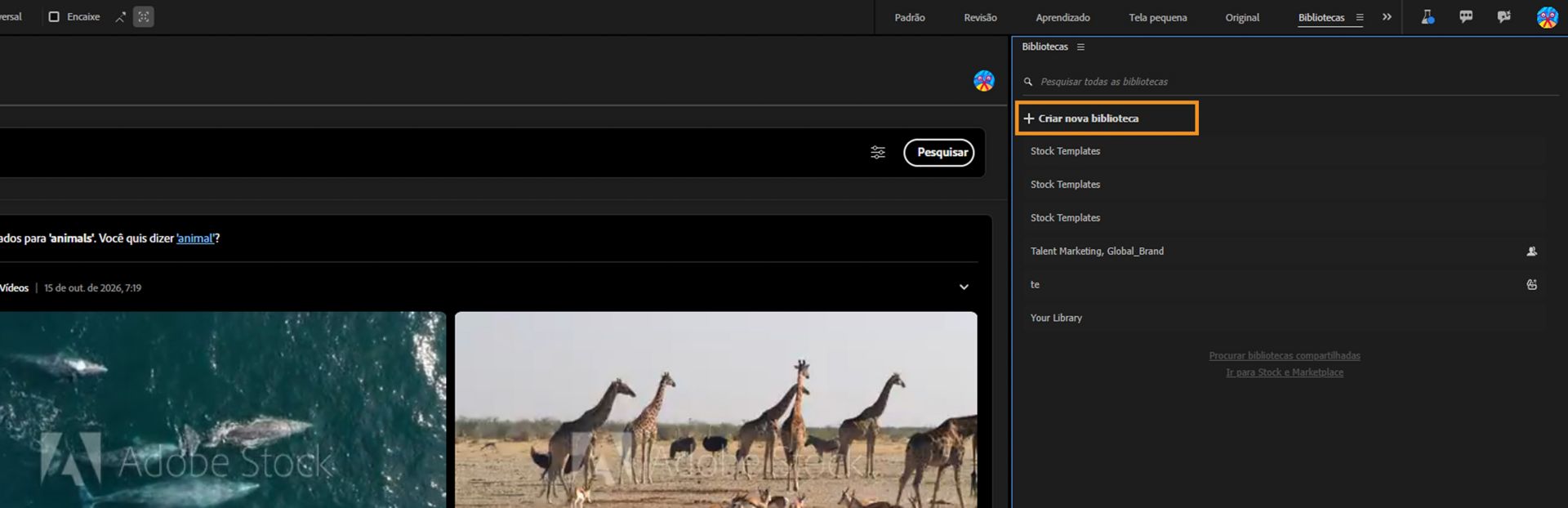The width and height of the screenshot is (1568, 508).
Task: Click the feedback chat icon
Action: [1503, 17]
